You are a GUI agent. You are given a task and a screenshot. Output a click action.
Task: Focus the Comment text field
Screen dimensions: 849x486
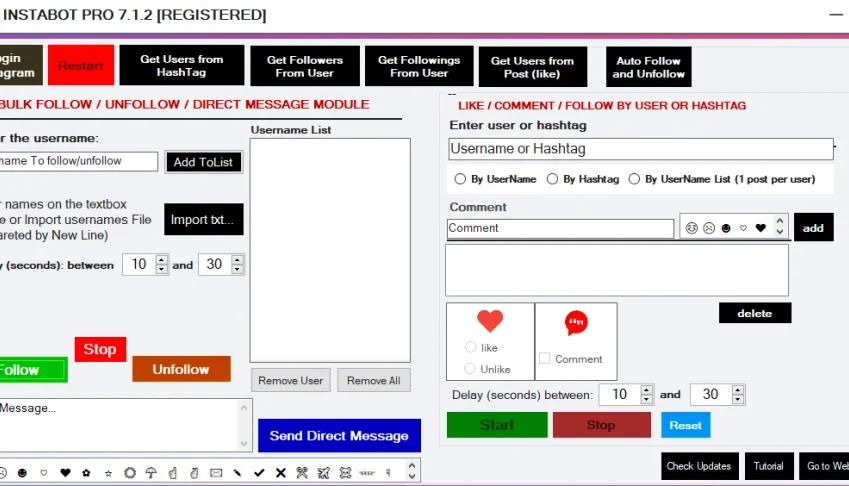tap(561, 228)
